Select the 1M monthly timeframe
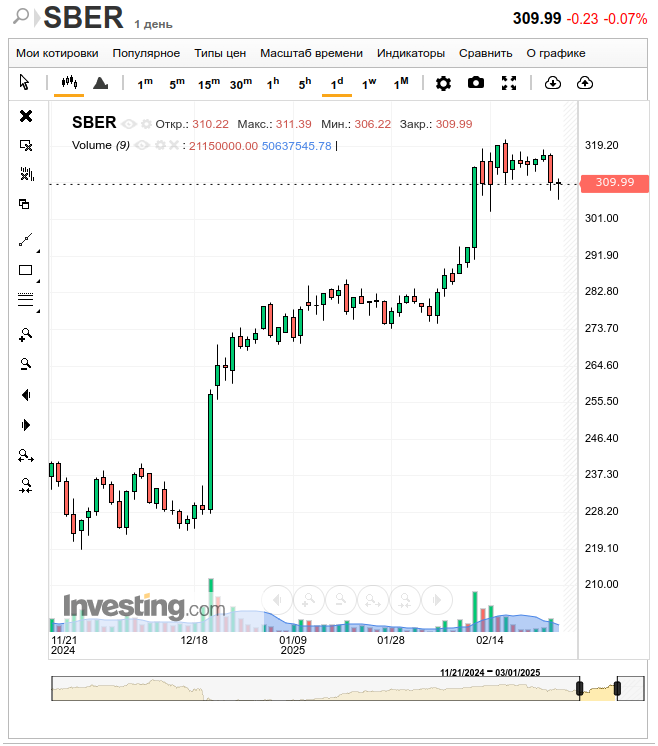Viewport: 658px width, 746px height. point(401,84)
